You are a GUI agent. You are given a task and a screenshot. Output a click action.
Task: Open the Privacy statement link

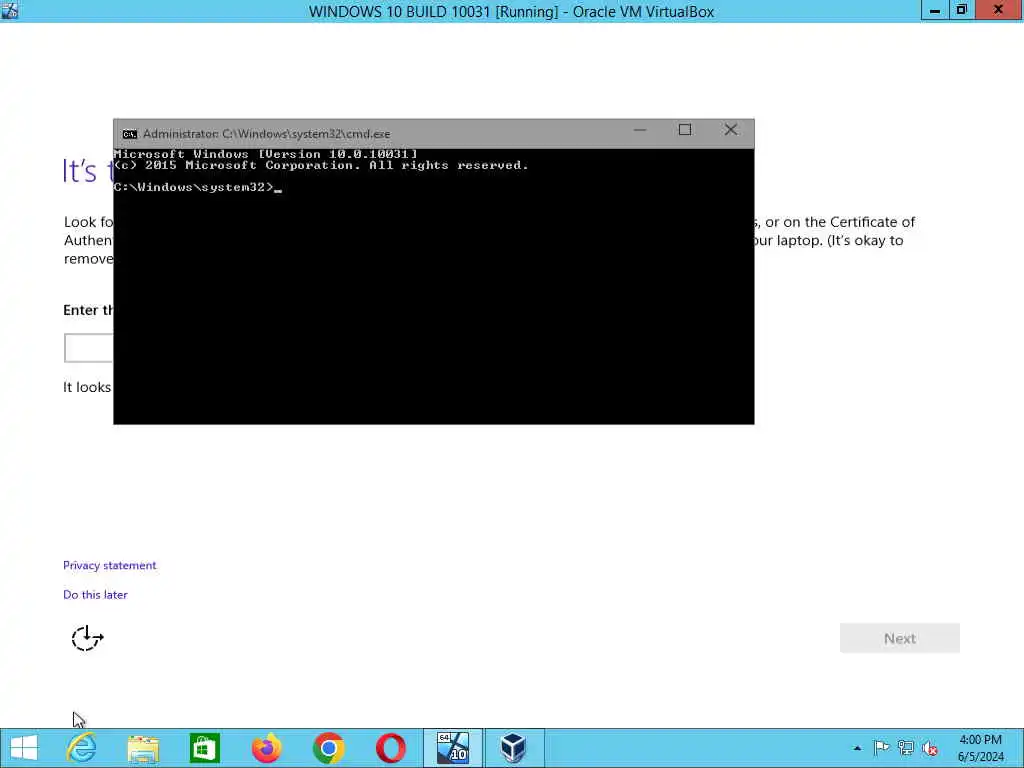[x=110, y=566]
